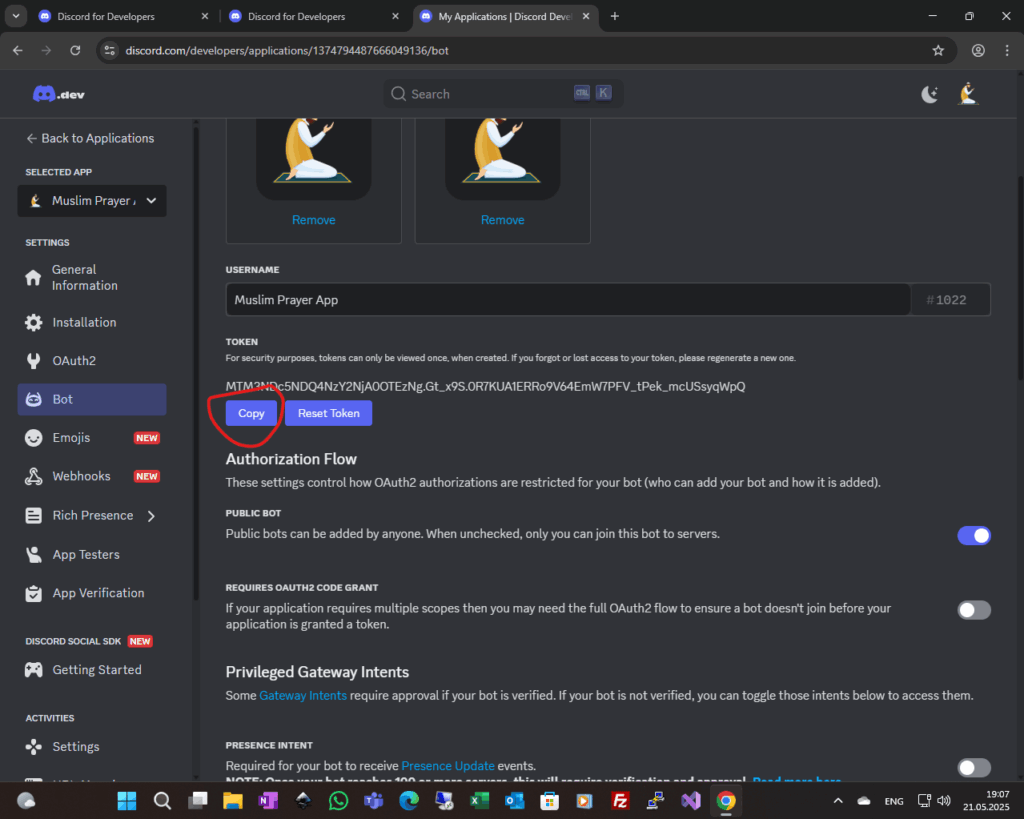1024x819 pixels.
Task: Expand the Rich Presence submenu chevron
Action: click(x=152, y=516)
